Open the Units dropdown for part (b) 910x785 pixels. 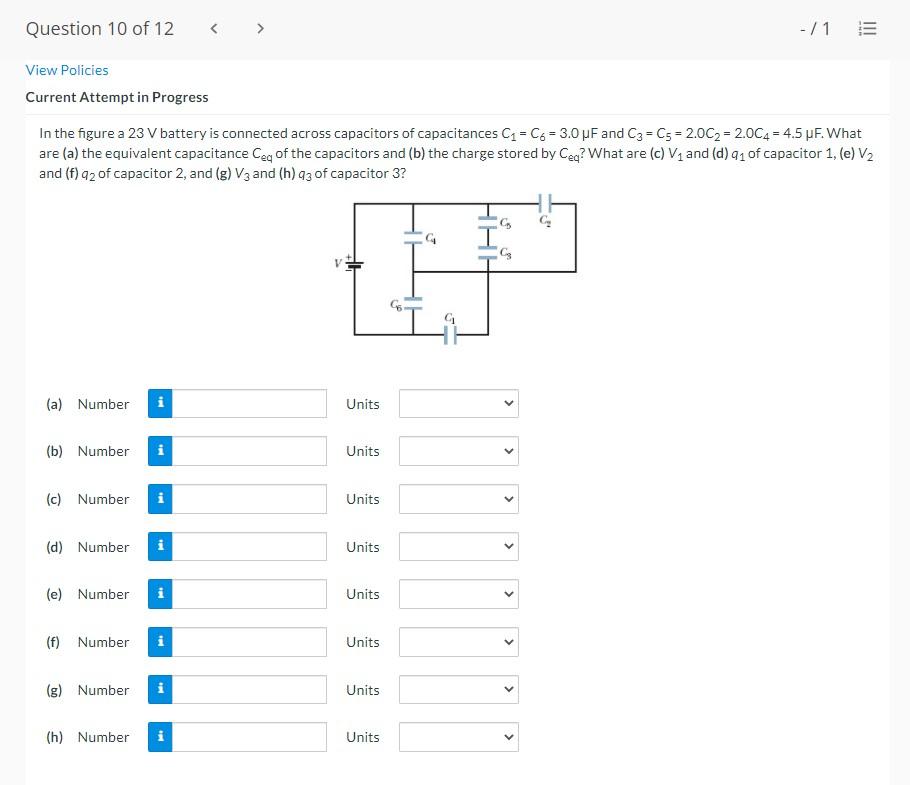coord(458,451)
